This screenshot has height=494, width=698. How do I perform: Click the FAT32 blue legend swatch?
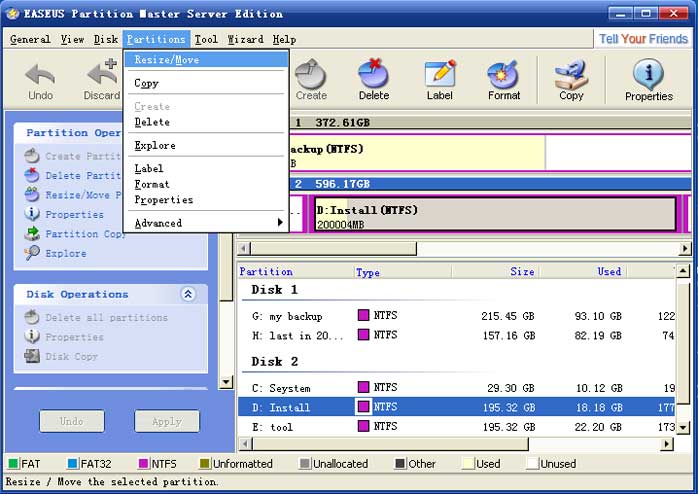(72, 463)
